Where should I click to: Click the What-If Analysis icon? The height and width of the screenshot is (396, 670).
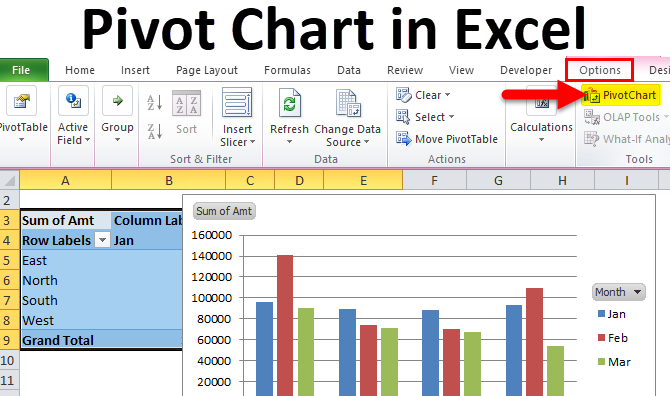click(592, 139)
